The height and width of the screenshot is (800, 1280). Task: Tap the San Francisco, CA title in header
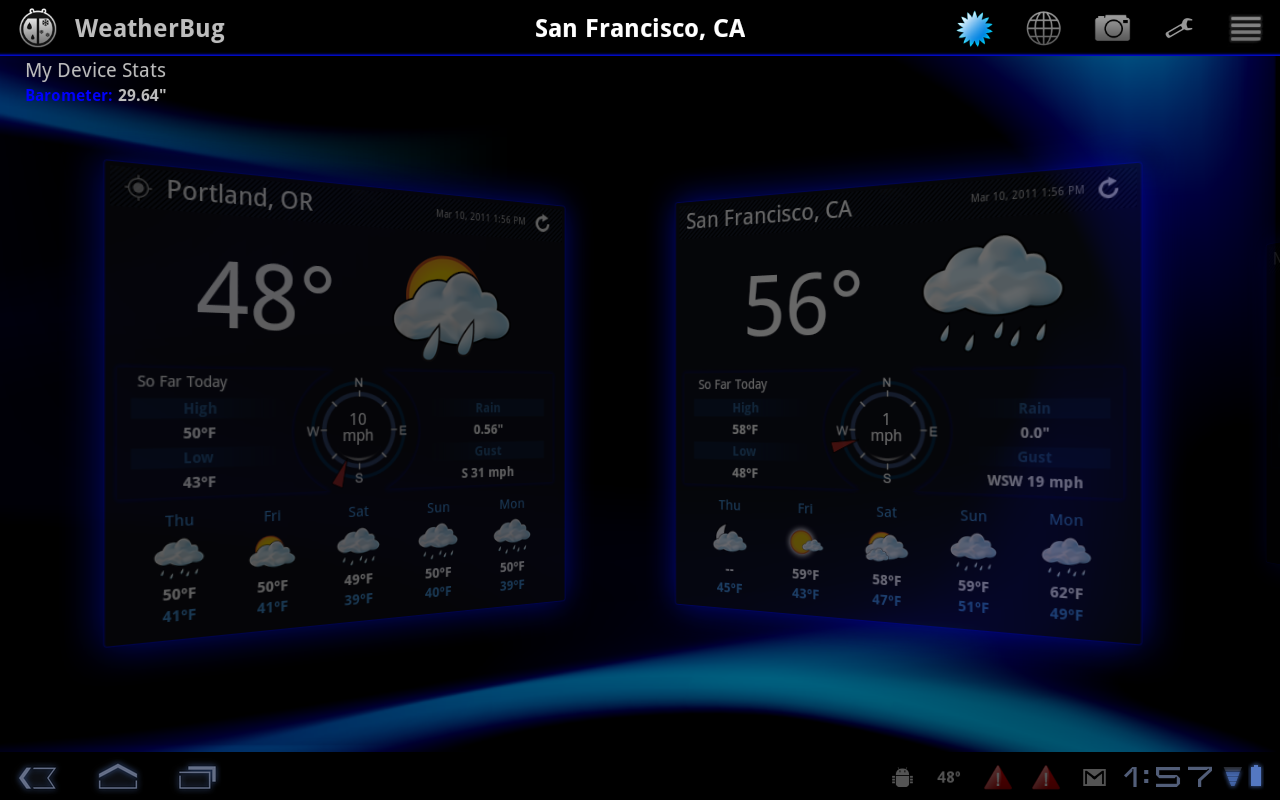click(640, 28)
